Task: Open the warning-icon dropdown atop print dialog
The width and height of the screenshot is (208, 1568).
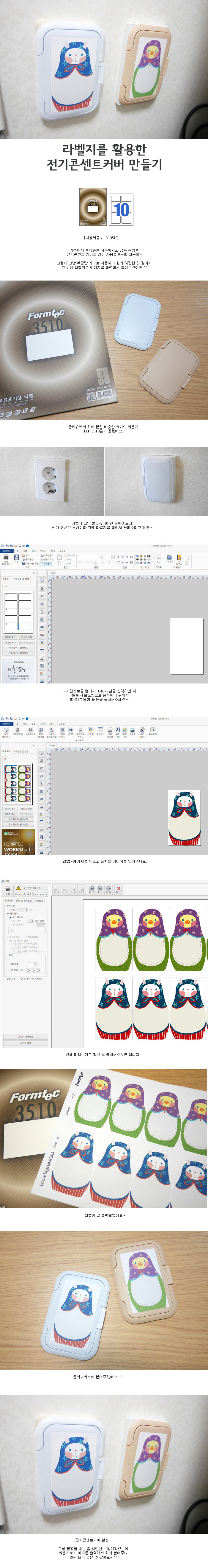Action: pyautogui.click(x=31, y=888)
